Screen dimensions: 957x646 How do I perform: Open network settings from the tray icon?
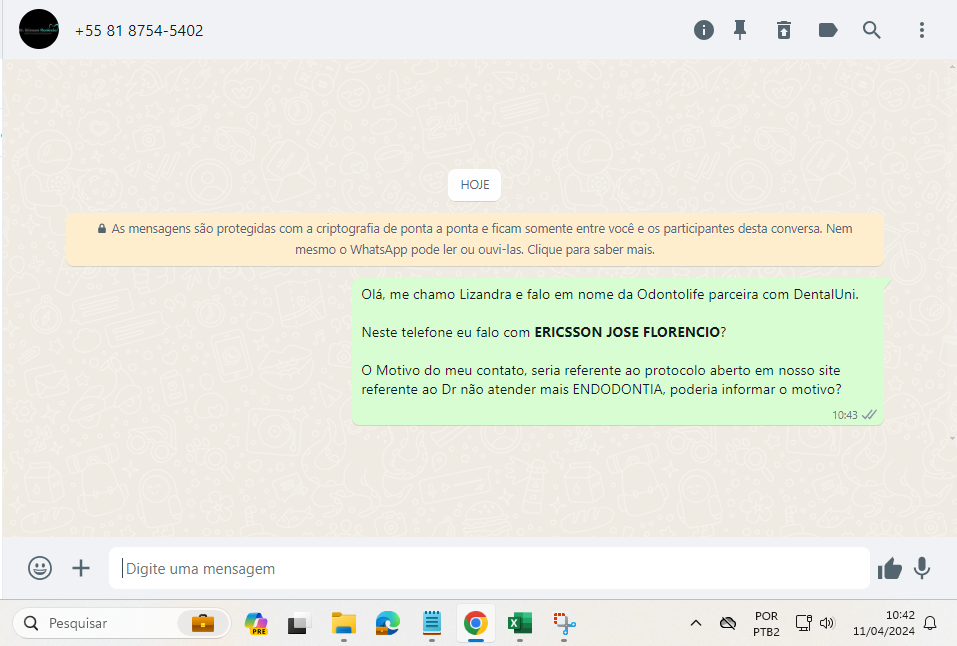pos(803,623)
